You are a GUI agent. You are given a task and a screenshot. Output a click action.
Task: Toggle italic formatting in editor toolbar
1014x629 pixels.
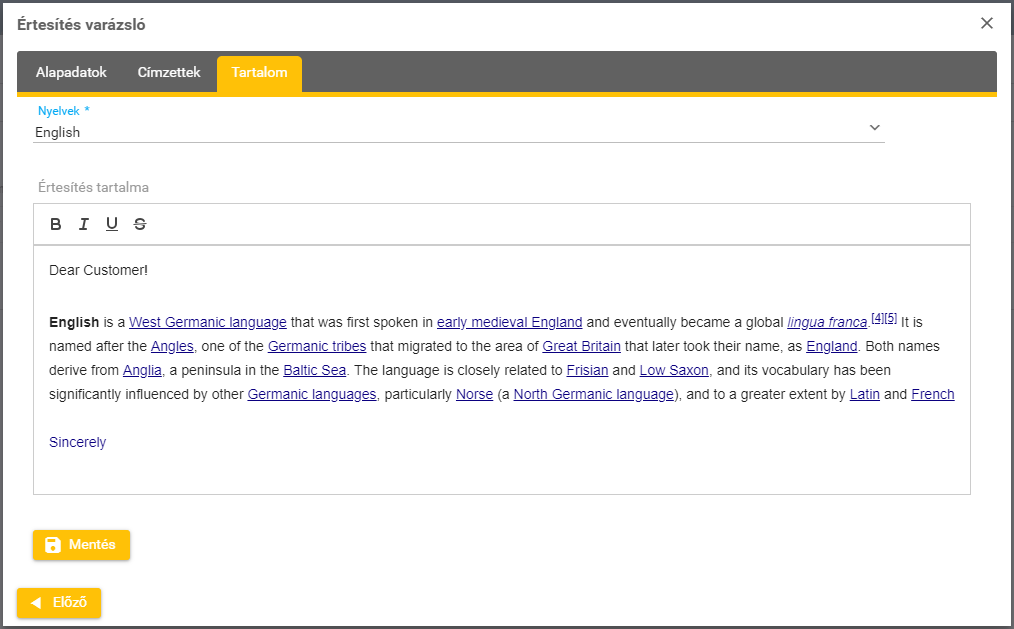pos(84,224)
